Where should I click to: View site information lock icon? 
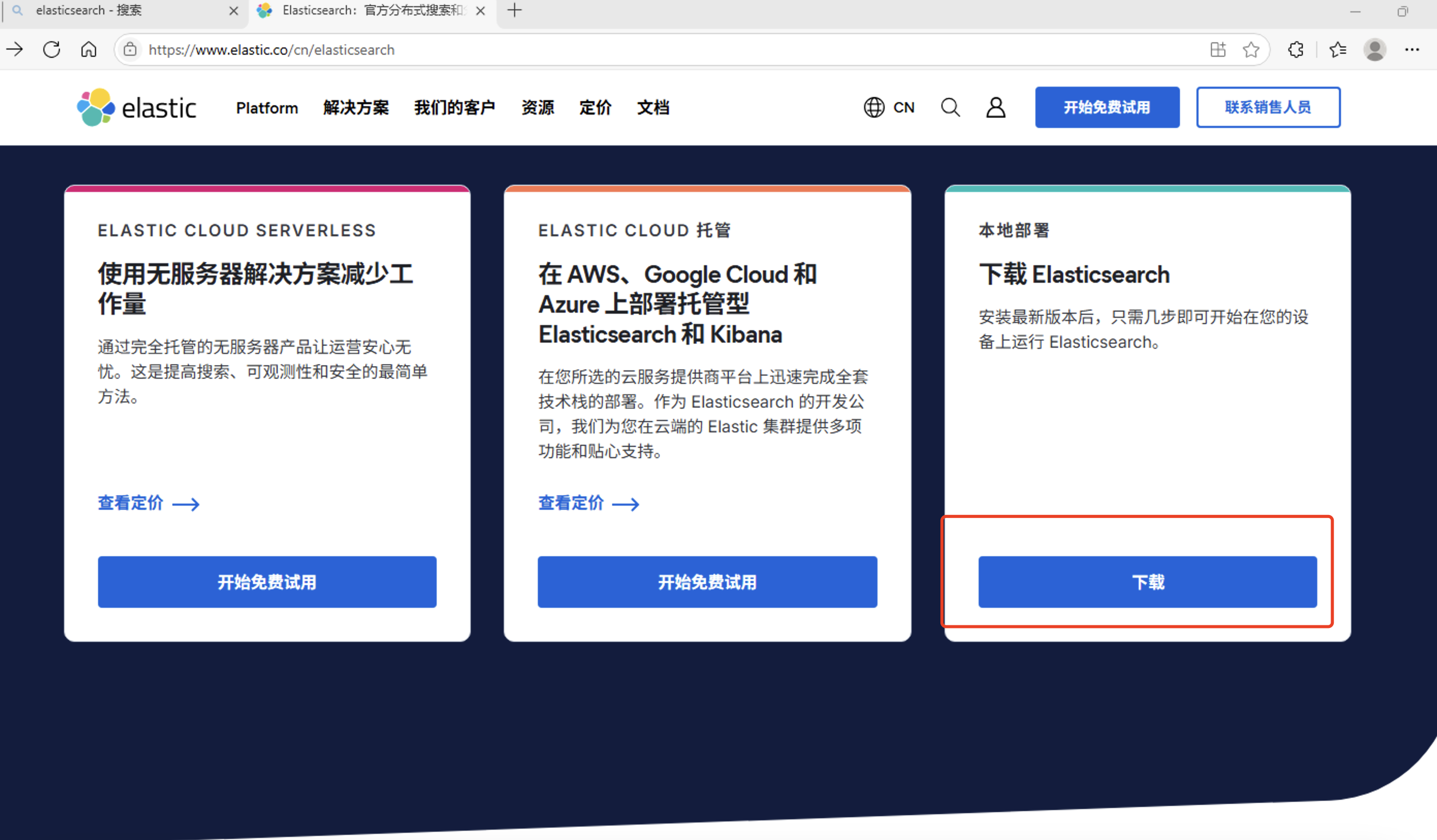(x=130, y=50)
